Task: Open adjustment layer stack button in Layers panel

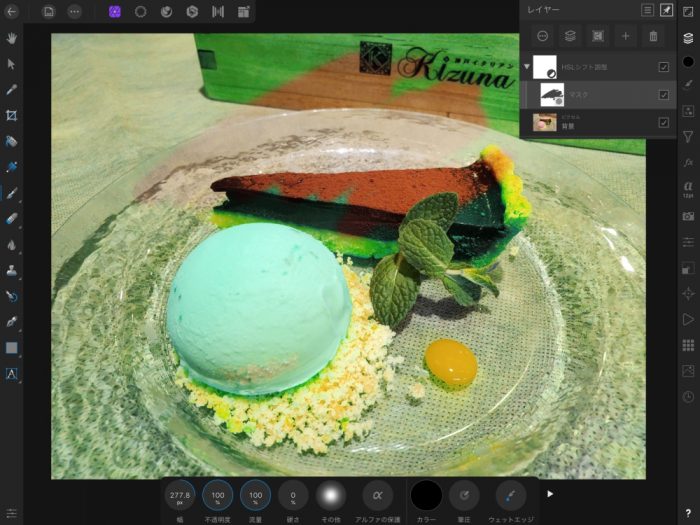Action: pos(570,36)
